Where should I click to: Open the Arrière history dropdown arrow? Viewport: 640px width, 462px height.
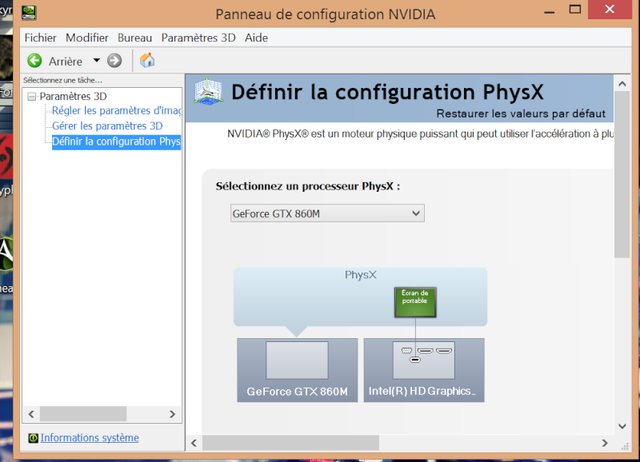tap(97, 61)
